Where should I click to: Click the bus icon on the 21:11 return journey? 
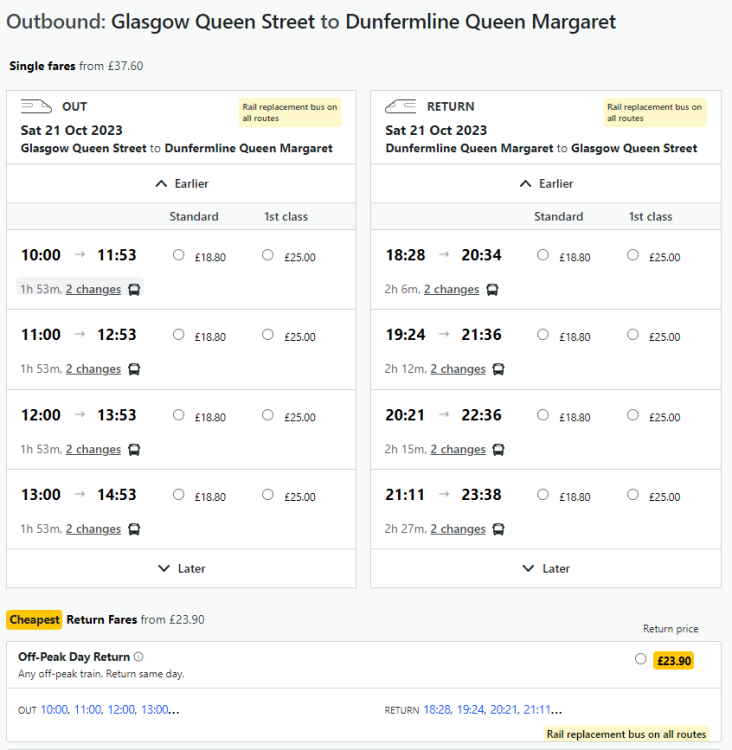(499, 530)
